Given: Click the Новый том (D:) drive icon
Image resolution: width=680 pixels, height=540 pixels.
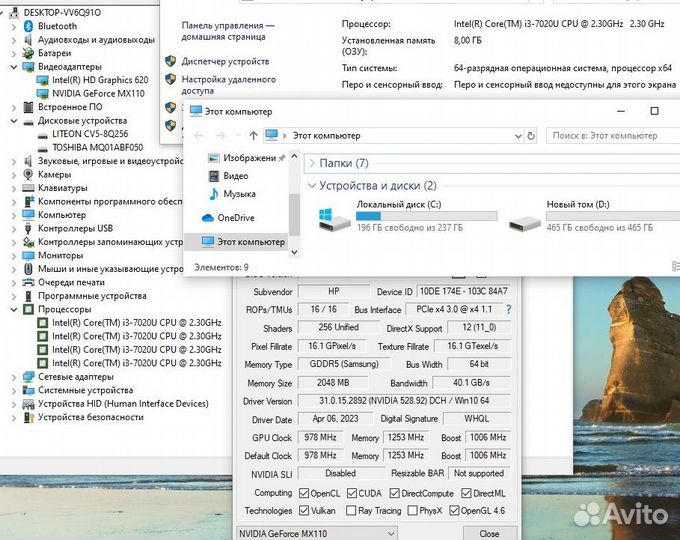Looking at the screenshot, I should click(525, 223).
